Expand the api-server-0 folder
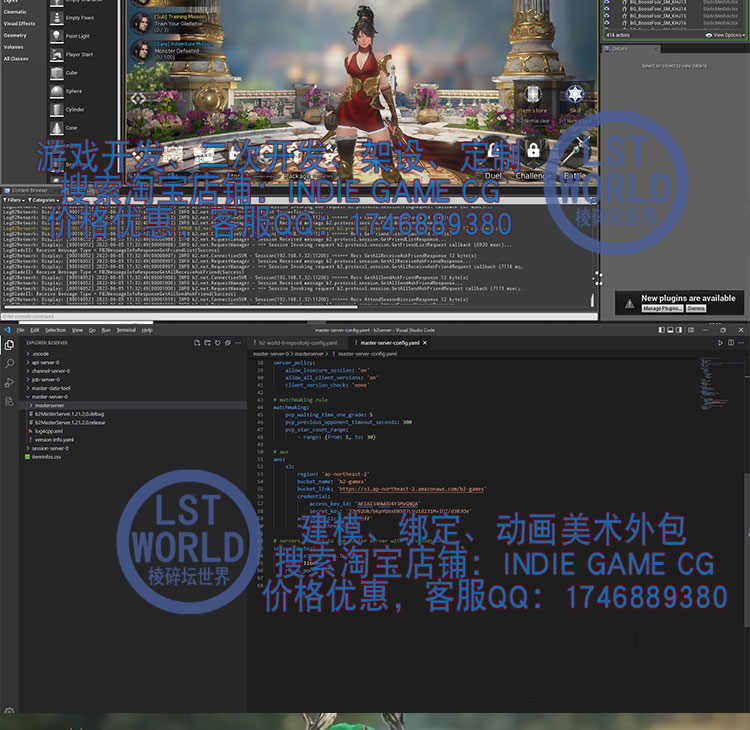 (x=45, y=363)
